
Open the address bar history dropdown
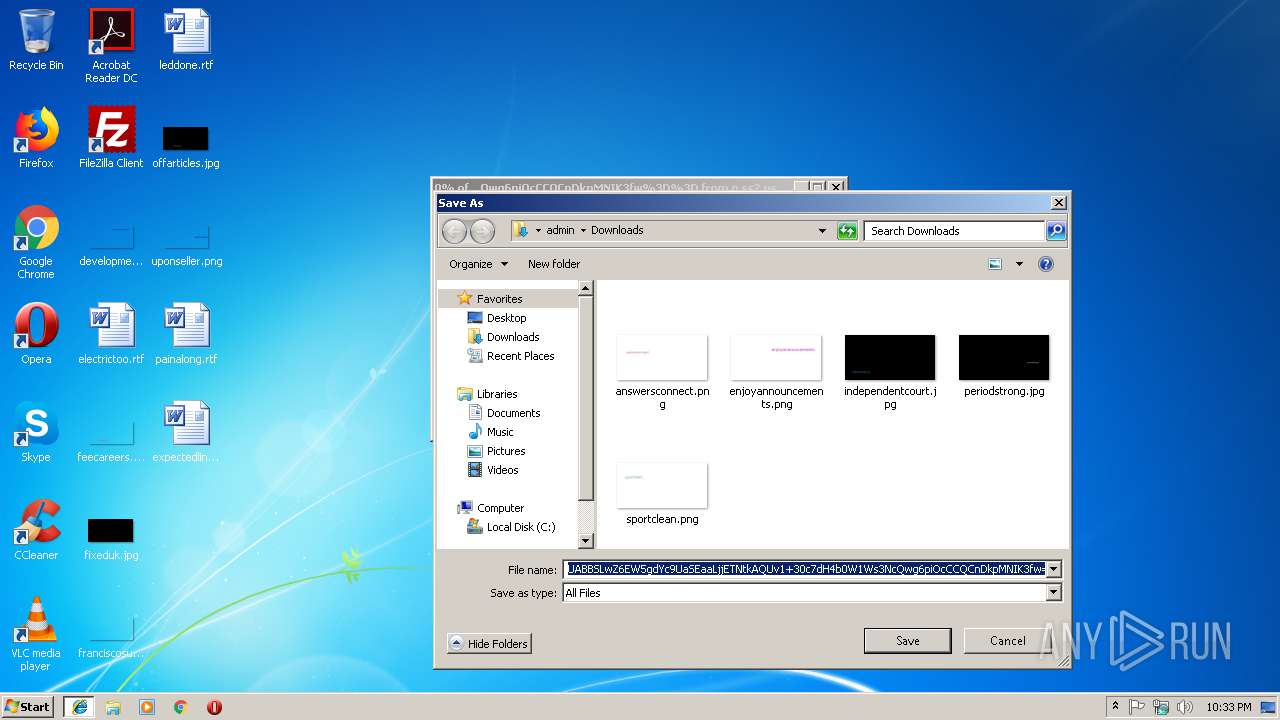(x=822, y=231)
